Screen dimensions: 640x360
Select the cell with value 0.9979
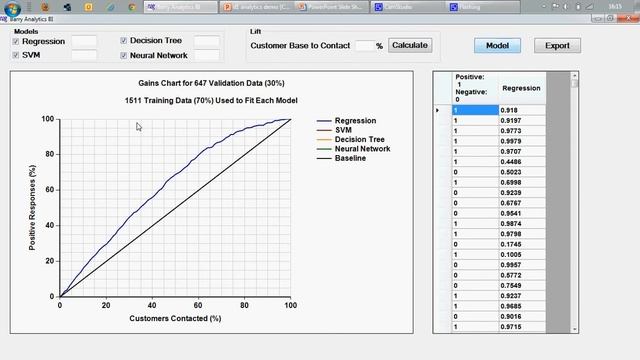coord(522,141)
